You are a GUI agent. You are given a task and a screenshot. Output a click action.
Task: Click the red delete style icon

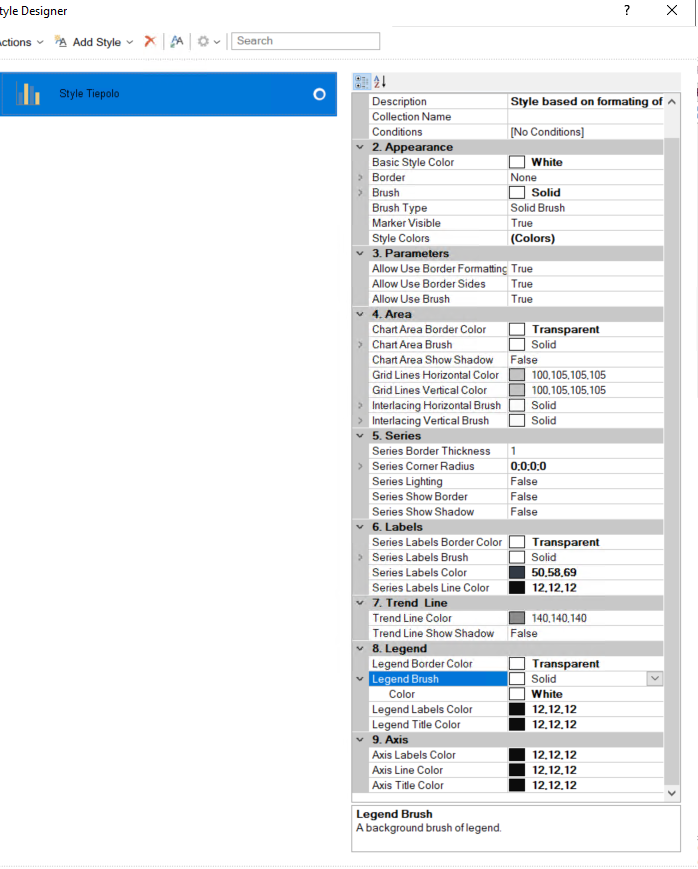pos(150,42)
